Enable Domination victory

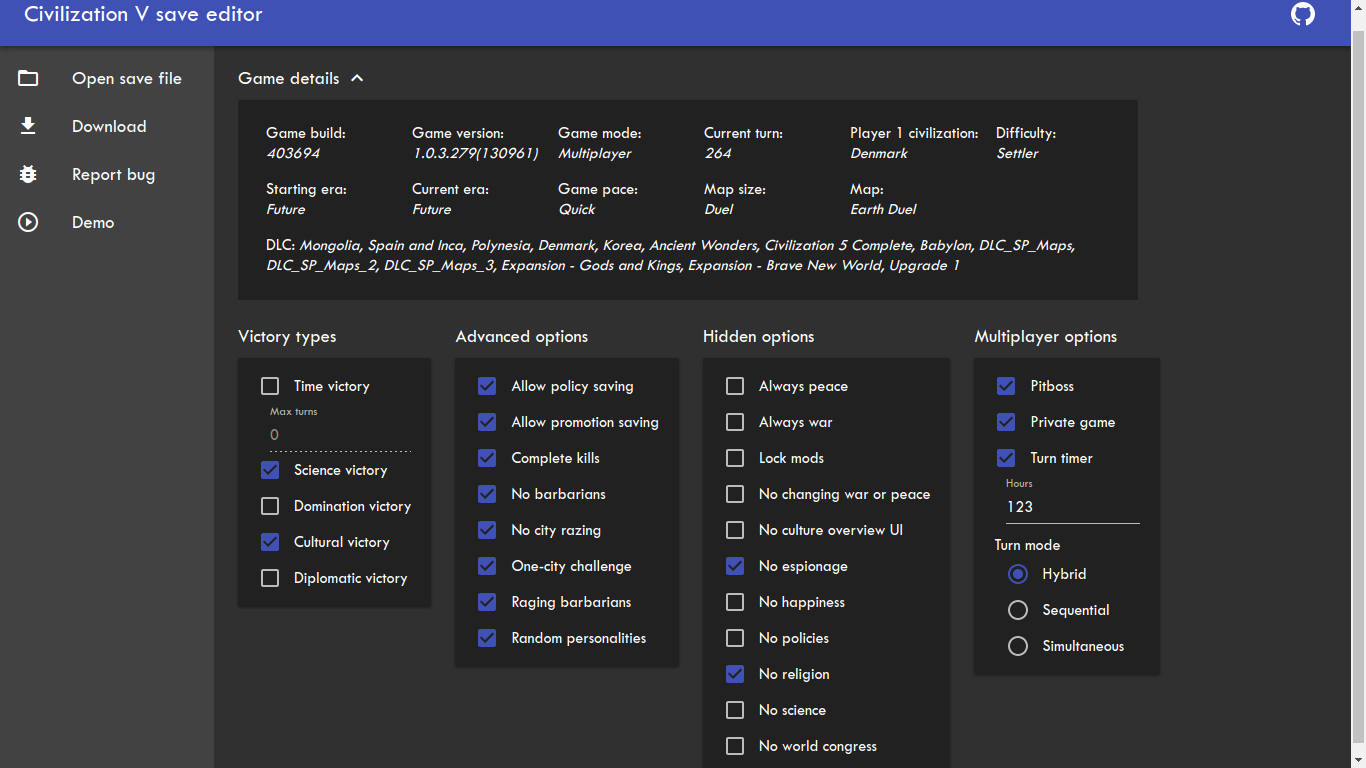[x=270, y=506]
